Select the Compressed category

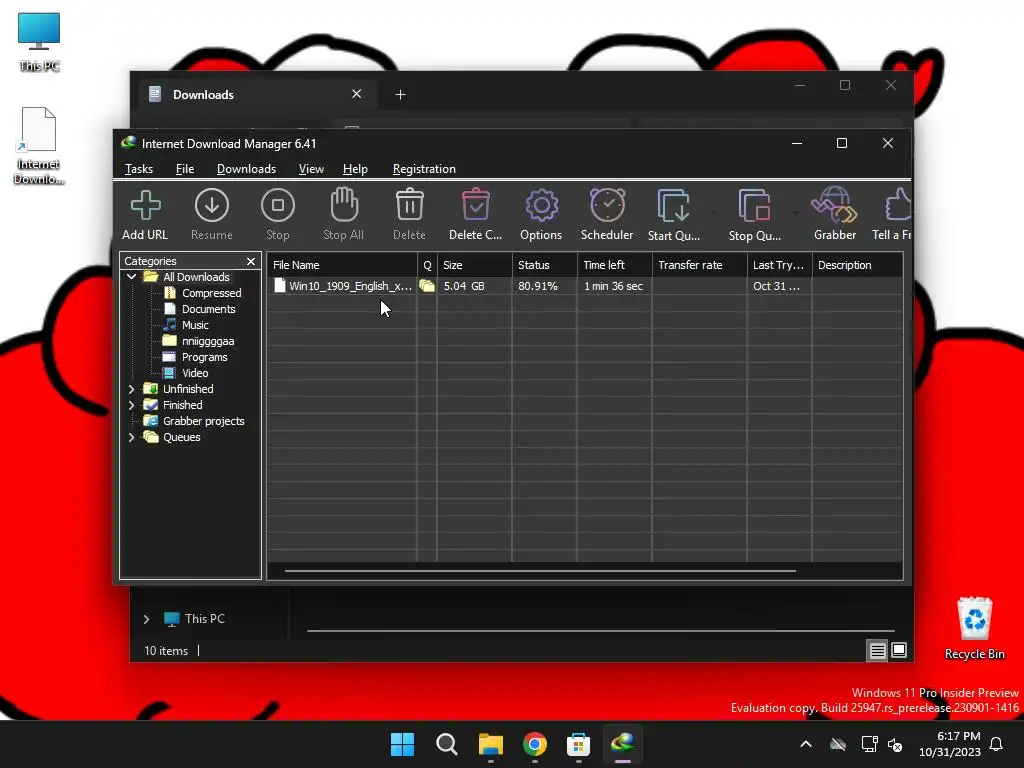pos(211,293)
